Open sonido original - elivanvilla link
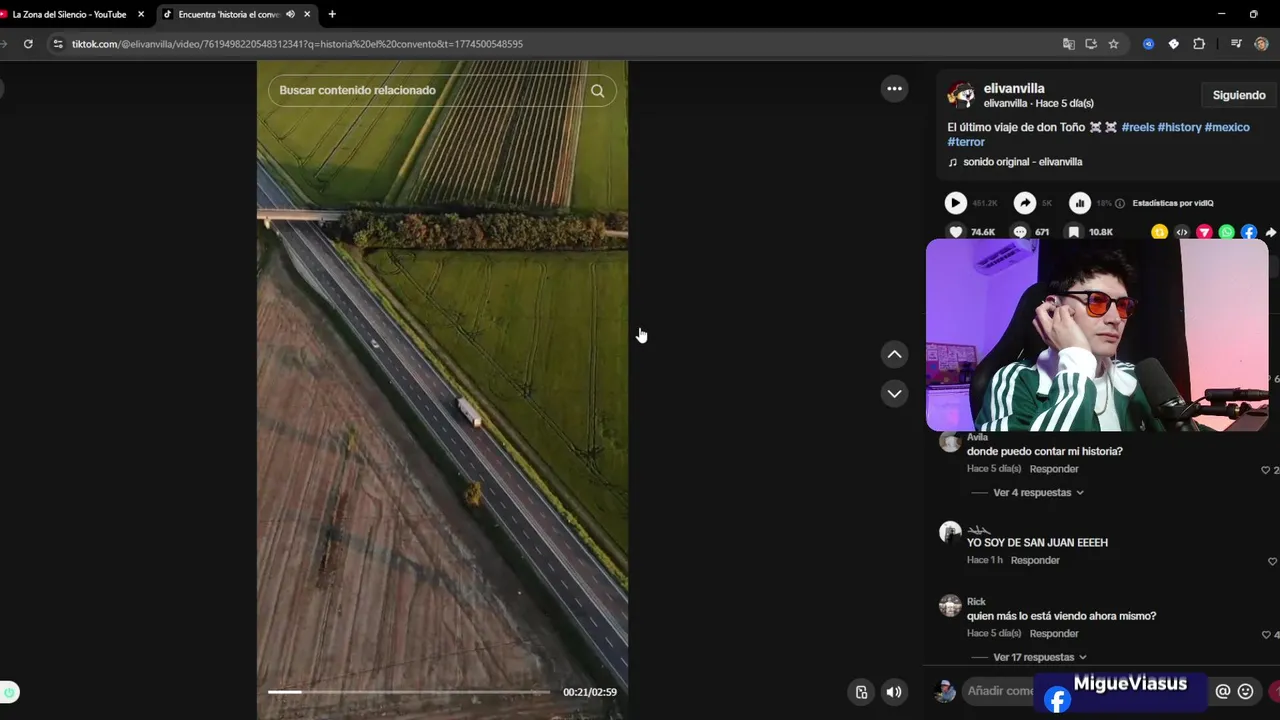This screenshot has width=1280, height=720. tap(1023, 162)
